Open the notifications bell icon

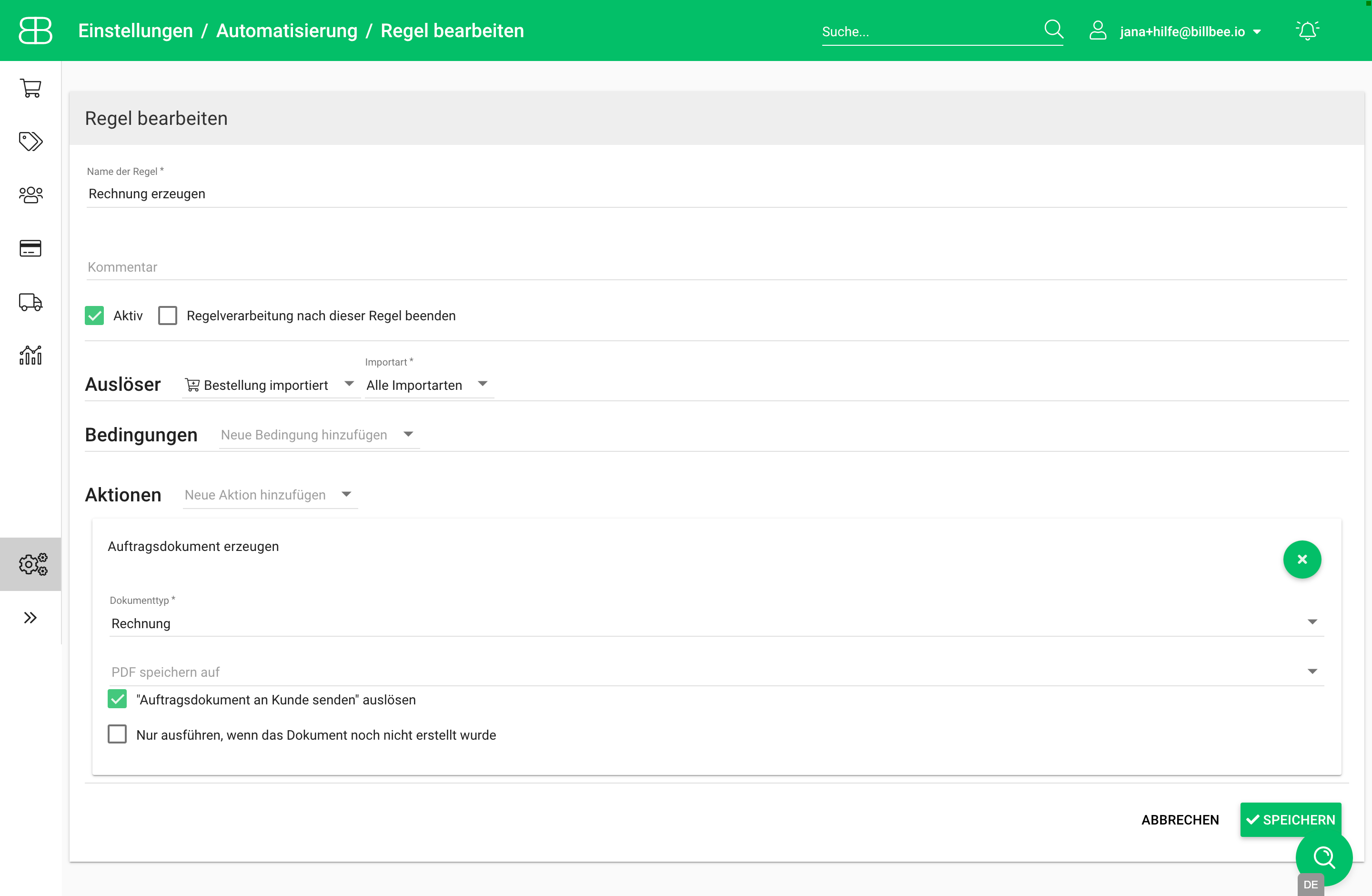click(1307, 30)
